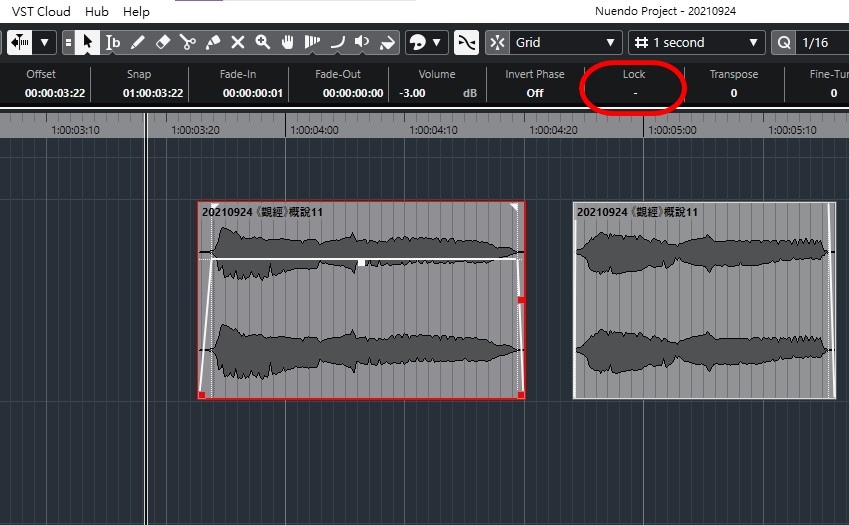Edit the Offset value 00:00:03:22
The image size is (849, 525).
click(x=55, y=93)
